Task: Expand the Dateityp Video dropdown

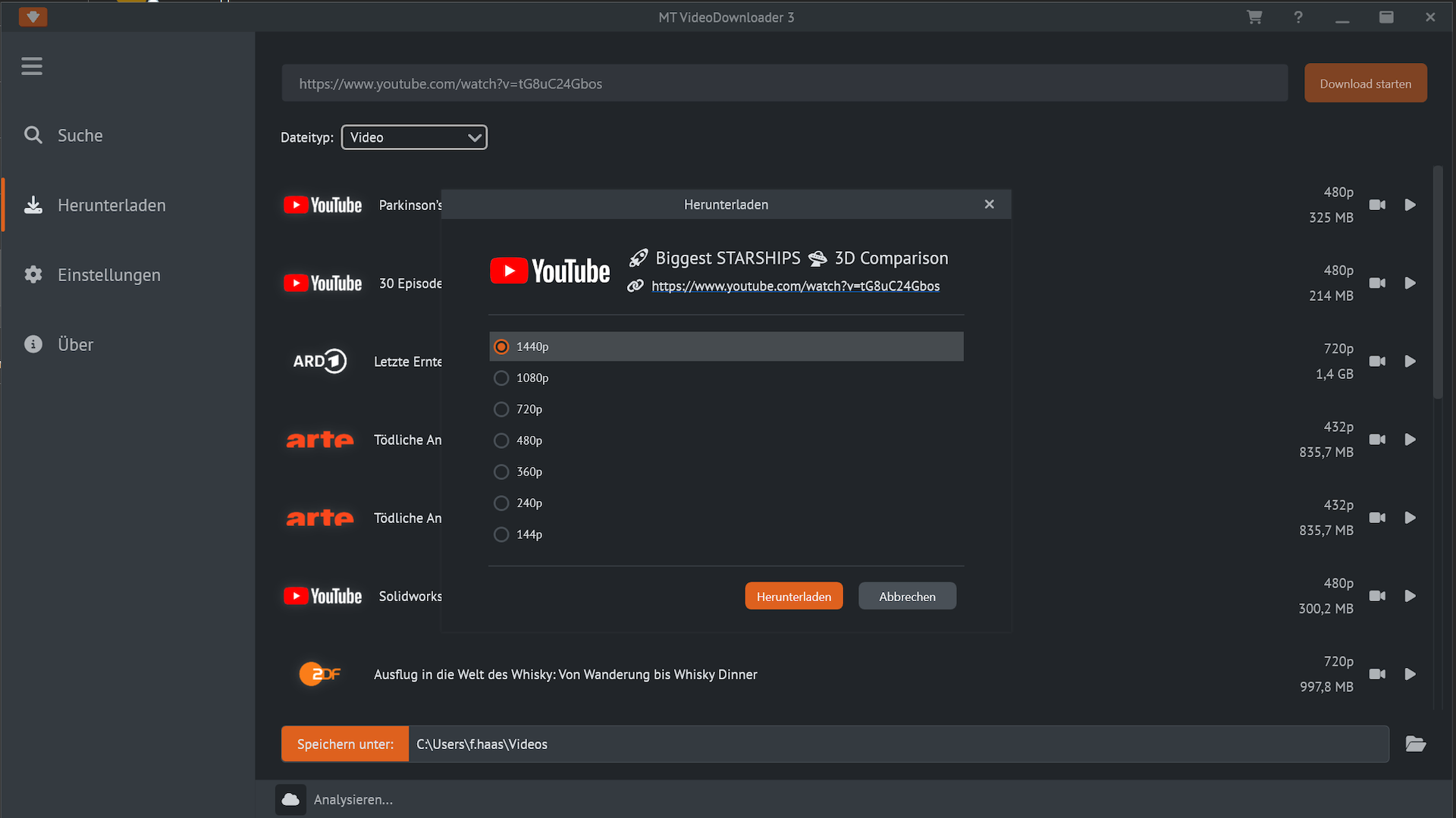Action: click(x=414, y=137)
